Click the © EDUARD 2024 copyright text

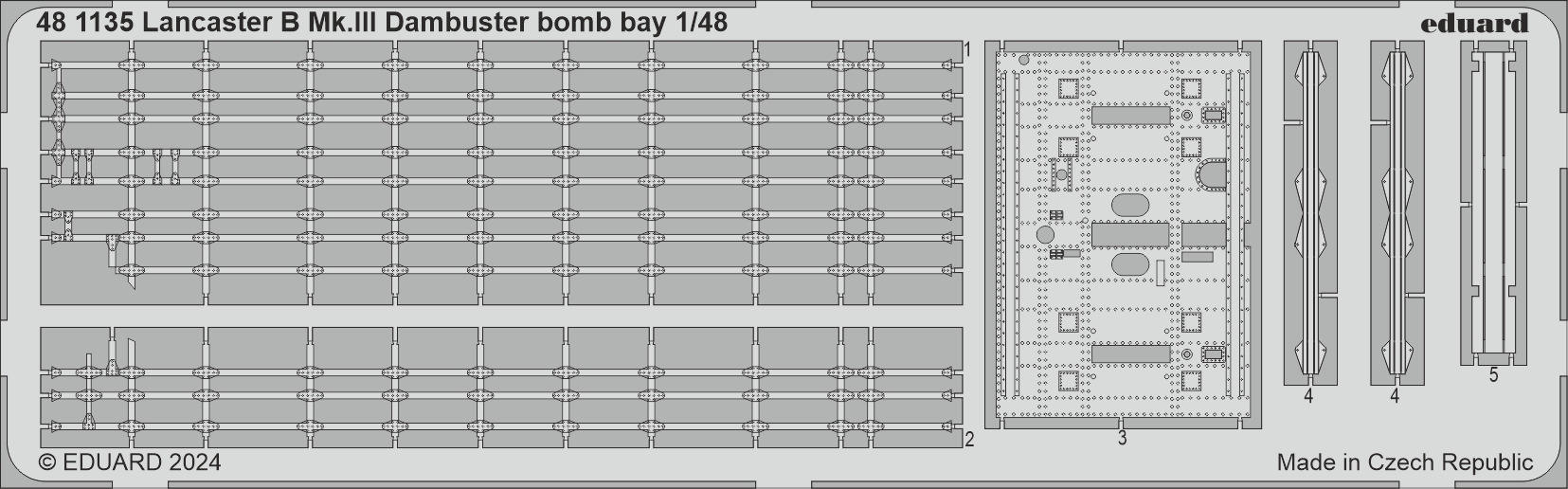pyautogui.click(x=130, y=462)
